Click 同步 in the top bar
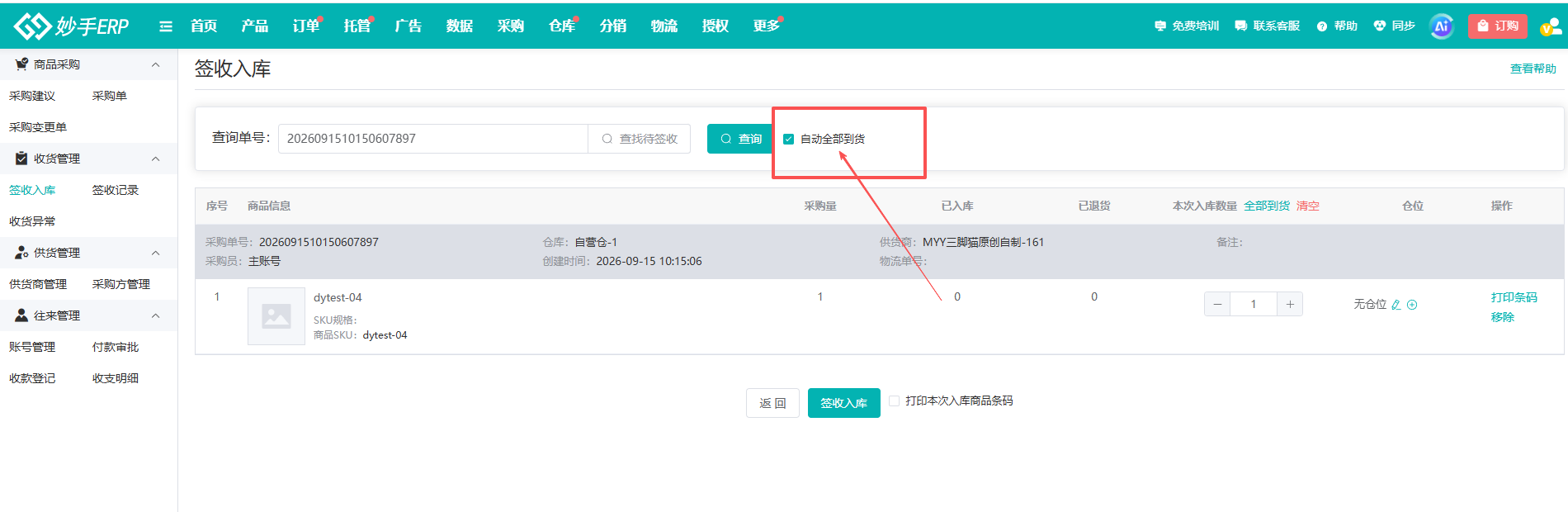 [x=1395, y=26]
